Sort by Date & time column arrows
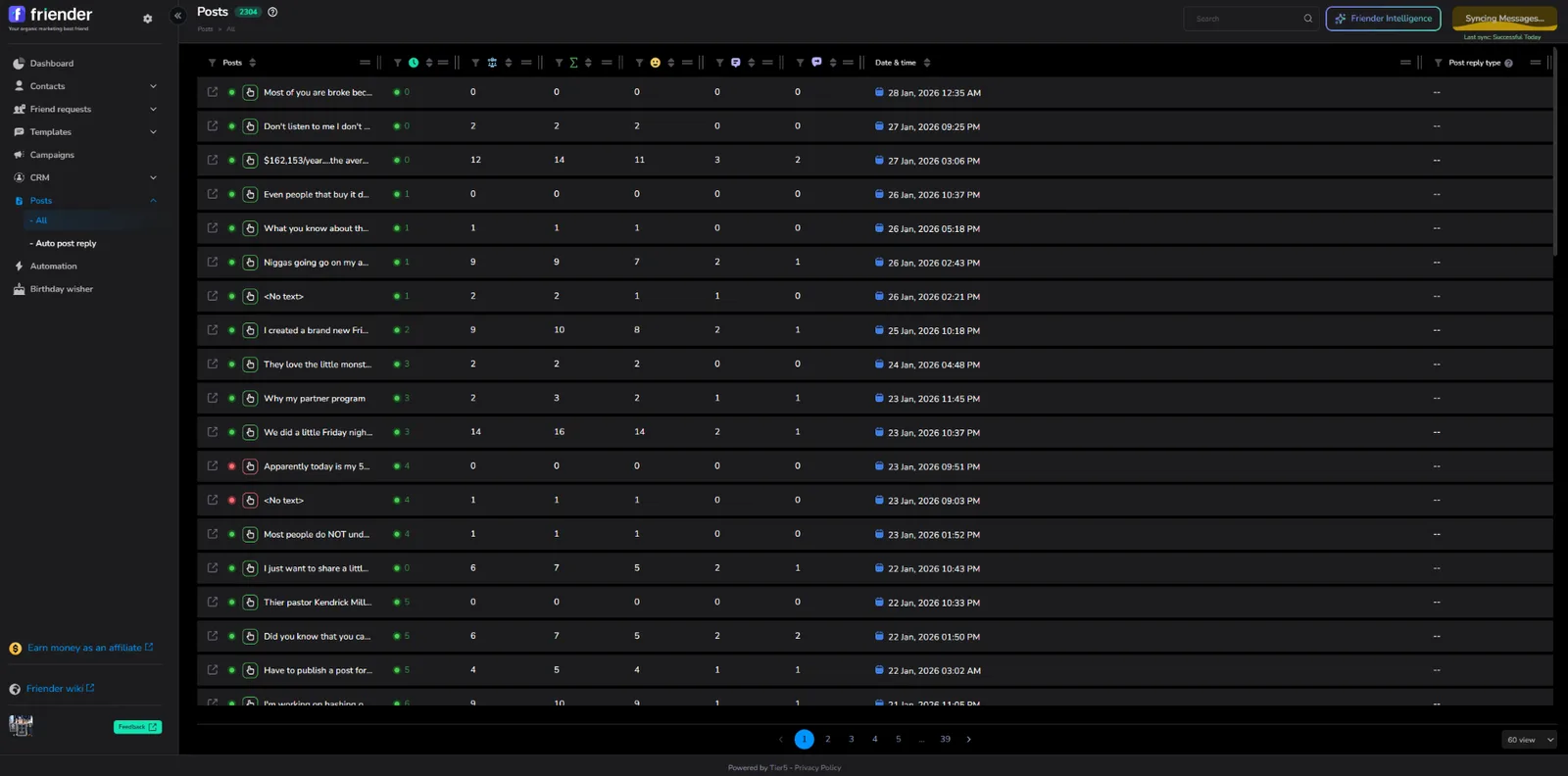This screenshot has height=776, width=1568. pos(927,63)
